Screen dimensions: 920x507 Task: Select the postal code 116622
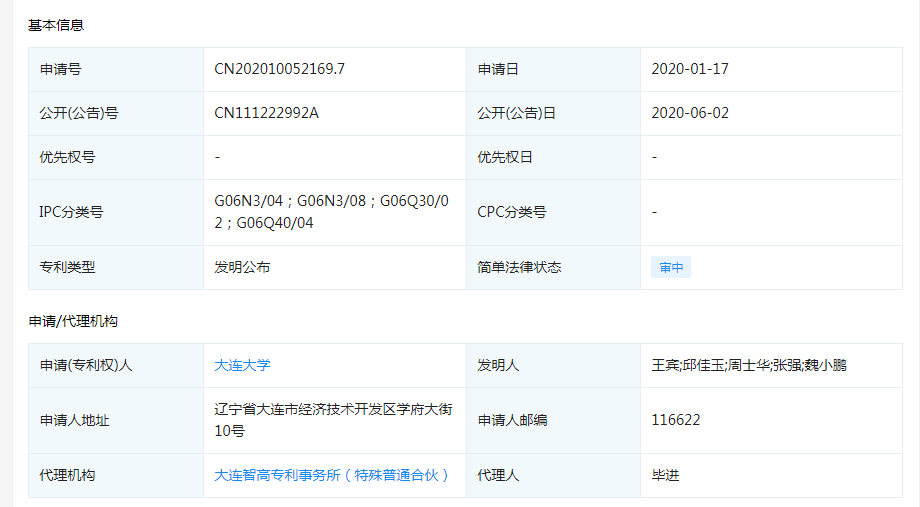click(x=676, y=420)
